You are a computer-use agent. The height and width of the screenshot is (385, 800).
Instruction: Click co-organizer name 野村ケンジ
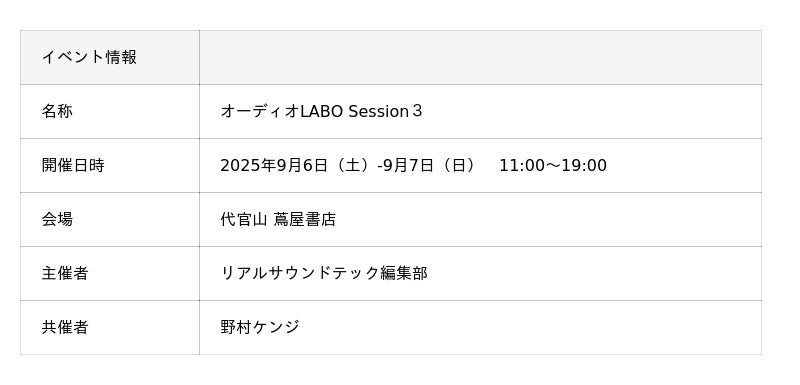coord(260,327)
